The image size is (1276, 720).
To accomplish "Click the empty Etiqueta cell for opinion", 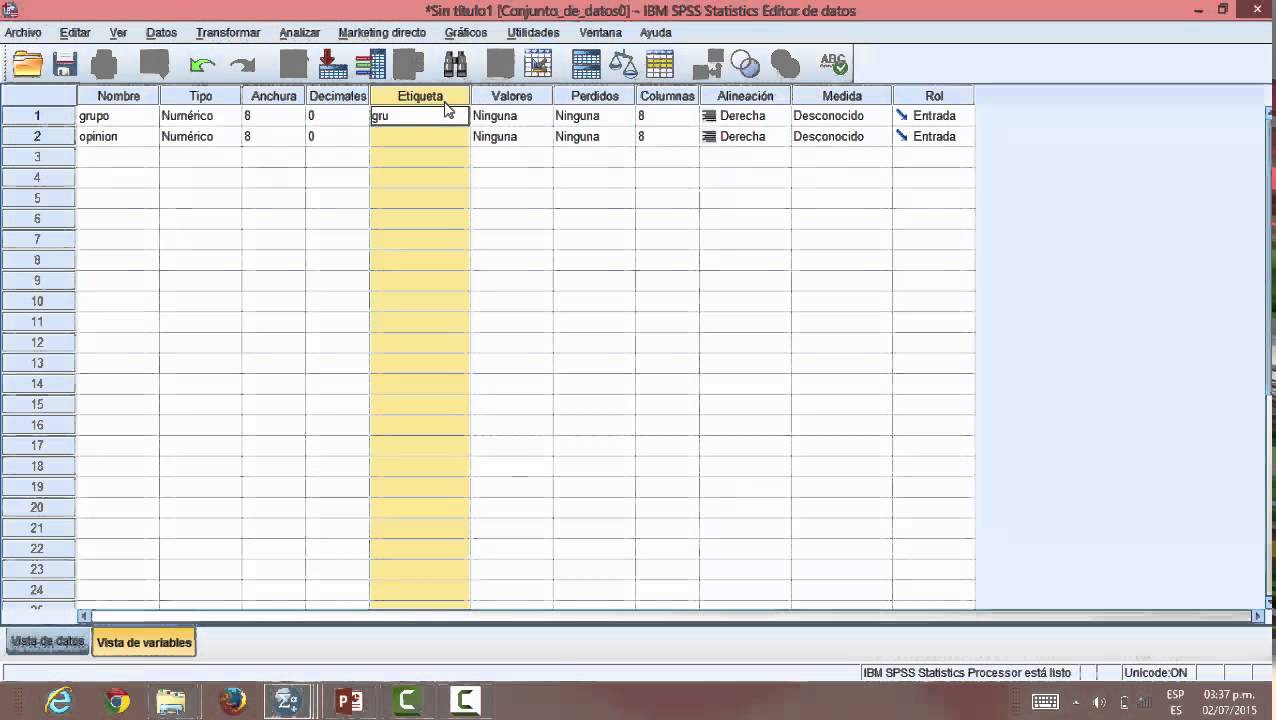I will tap(420, 136).
